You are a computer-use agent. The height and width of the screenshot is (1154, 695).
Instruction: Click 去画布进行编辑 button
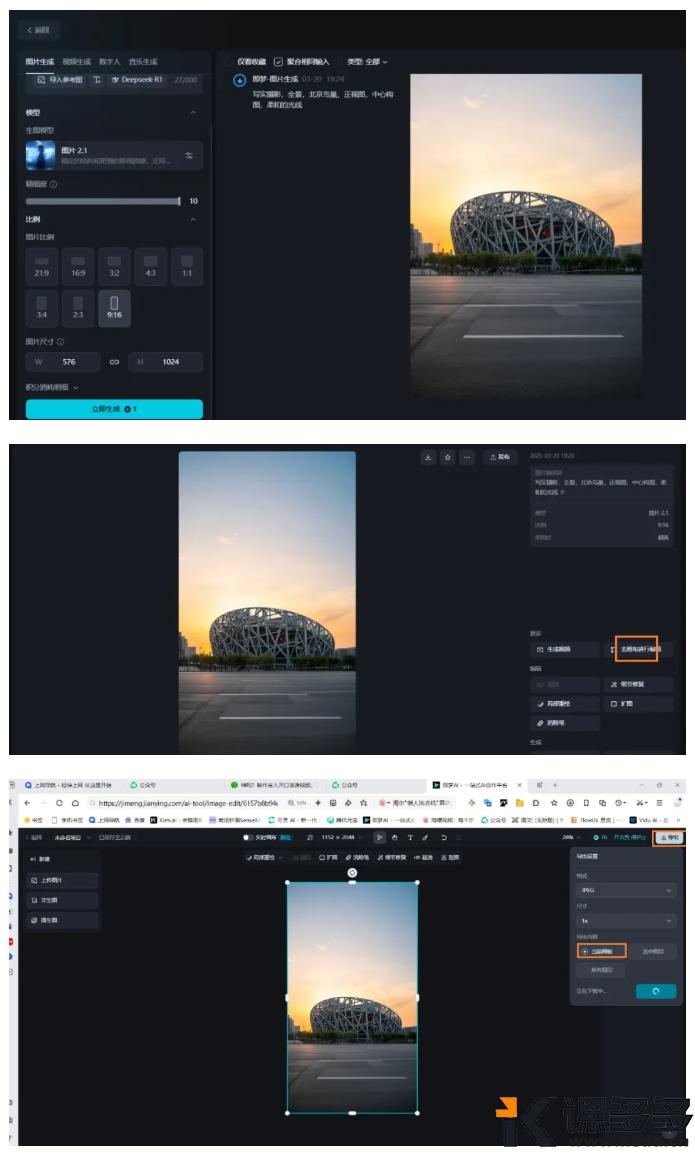[x=636, y=649]
